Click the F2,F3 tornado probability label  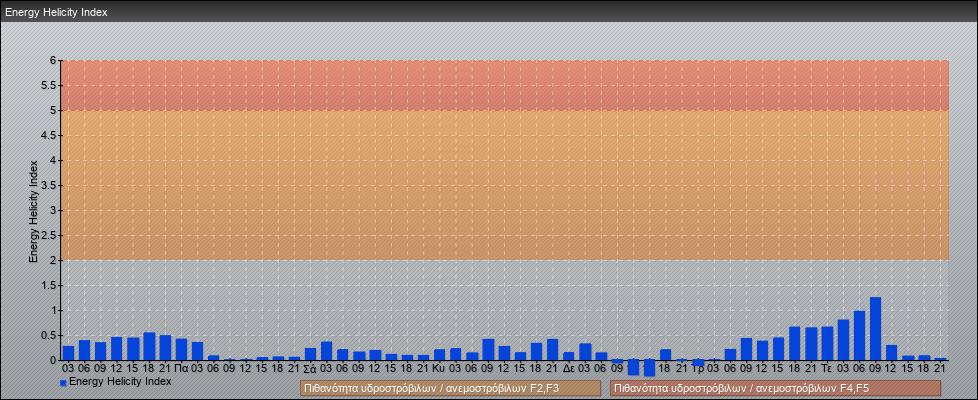(450, 388)
